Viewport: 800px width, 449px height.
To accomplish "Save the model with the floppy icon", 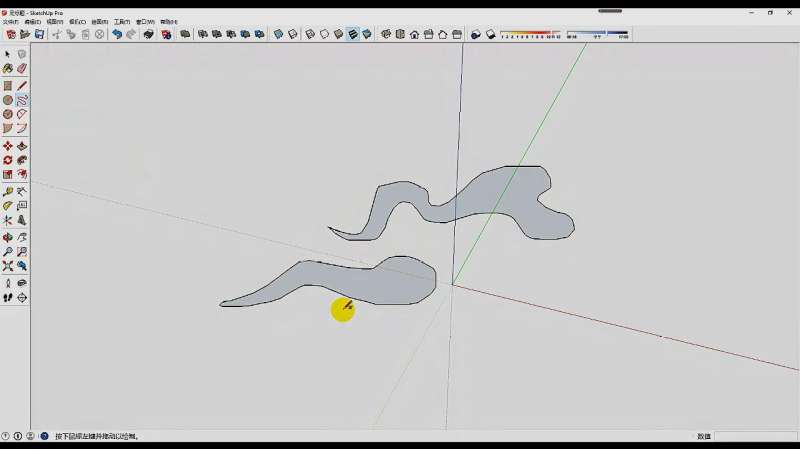I will click(x=39, y=34).
